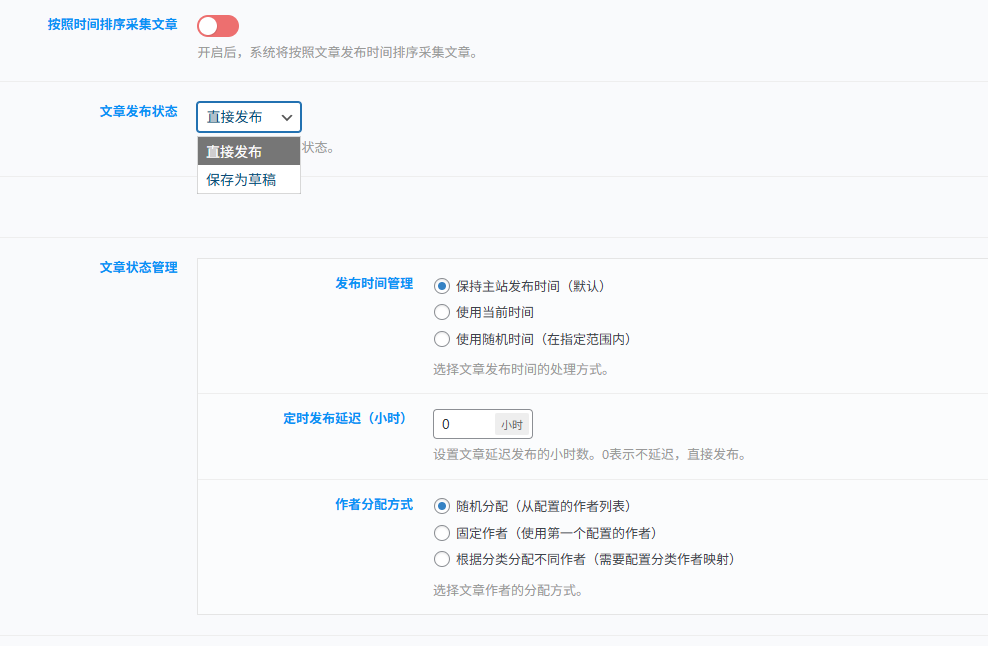
Task: Select 根据分类分配不同作者 radio option
Action: coord(442,559)
